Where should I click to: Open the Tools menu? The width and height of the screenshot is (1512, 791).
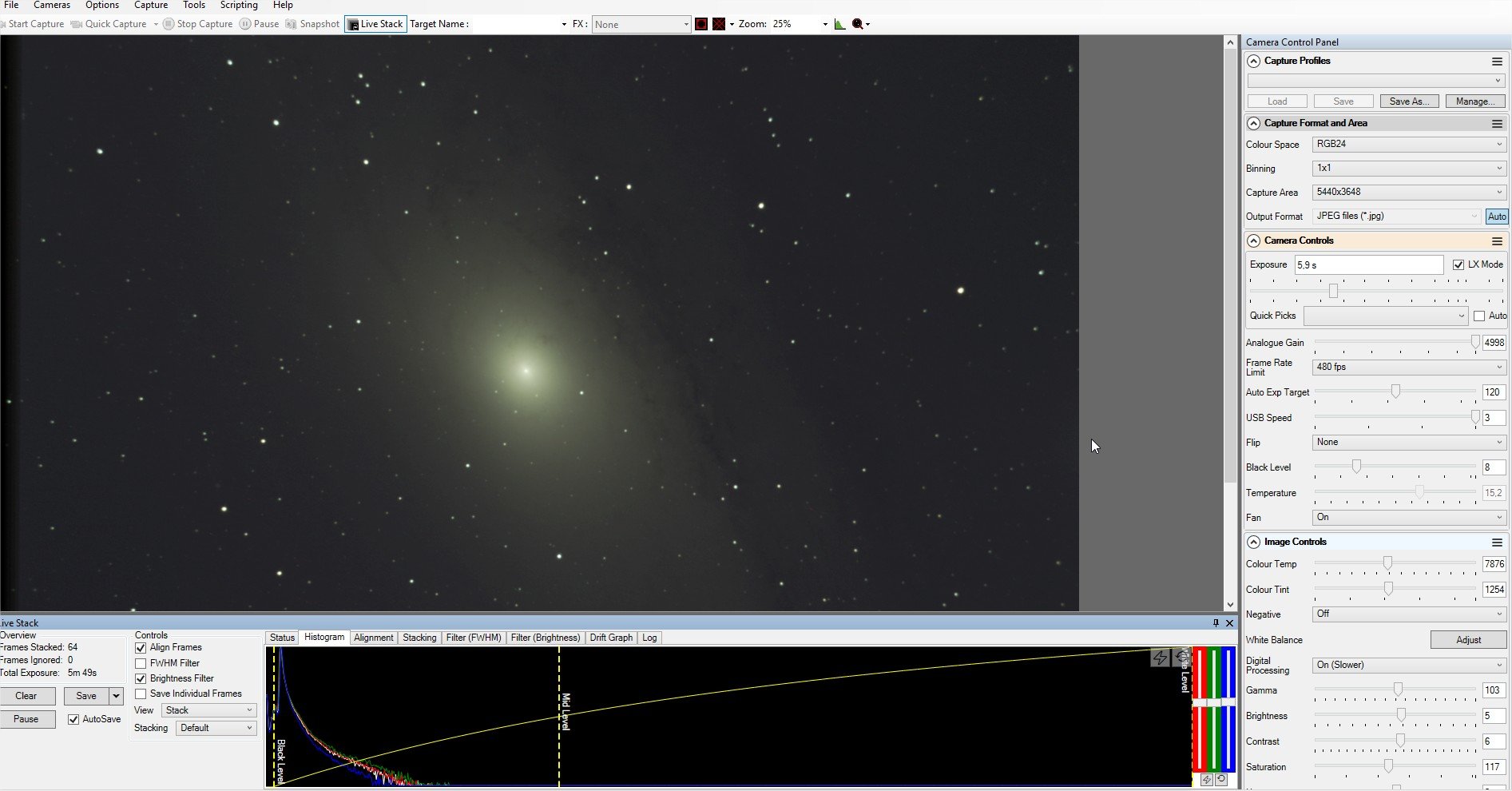[194, 6]
